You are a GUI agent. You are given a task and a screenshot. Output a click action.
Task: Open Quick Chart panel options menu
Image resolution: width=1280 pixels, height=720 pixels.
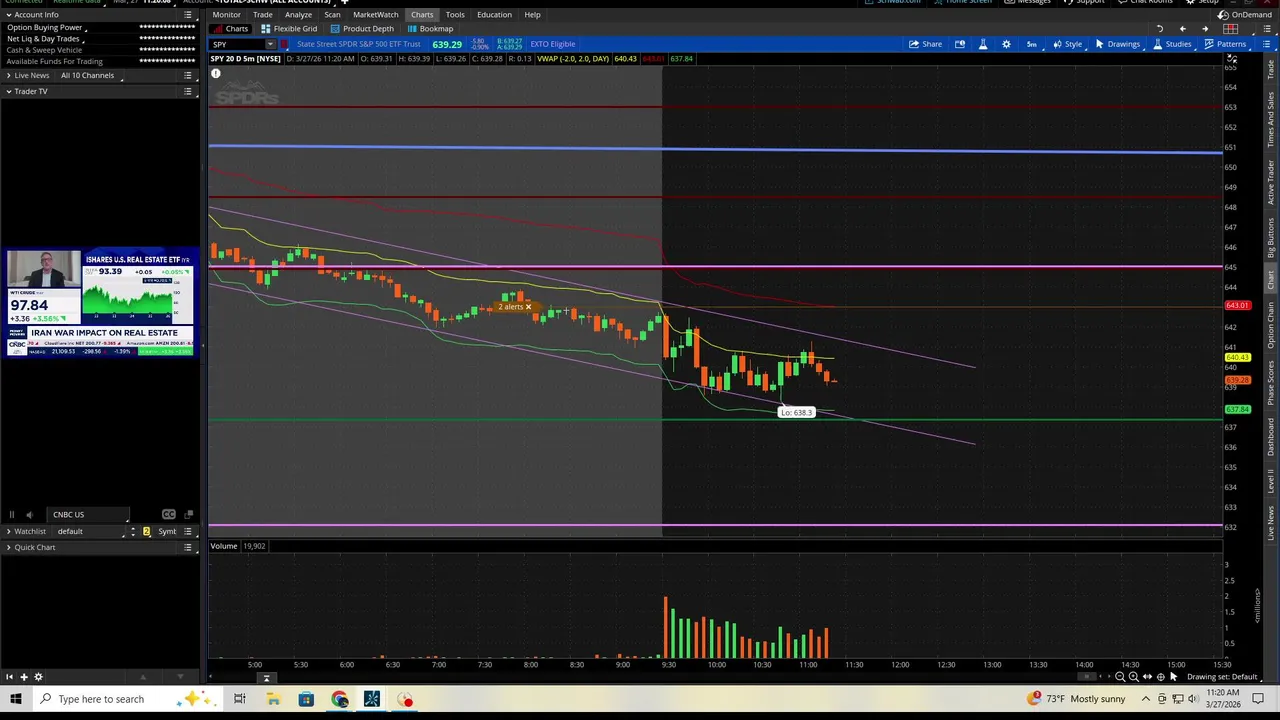188,548
